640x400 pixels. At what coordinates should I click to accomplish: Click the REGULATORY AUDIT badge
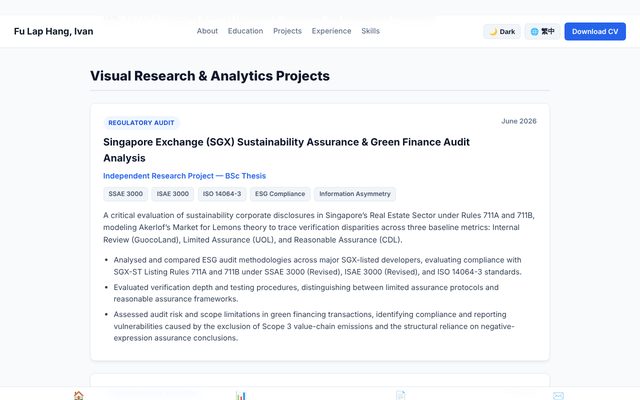(x=141, y=123)
